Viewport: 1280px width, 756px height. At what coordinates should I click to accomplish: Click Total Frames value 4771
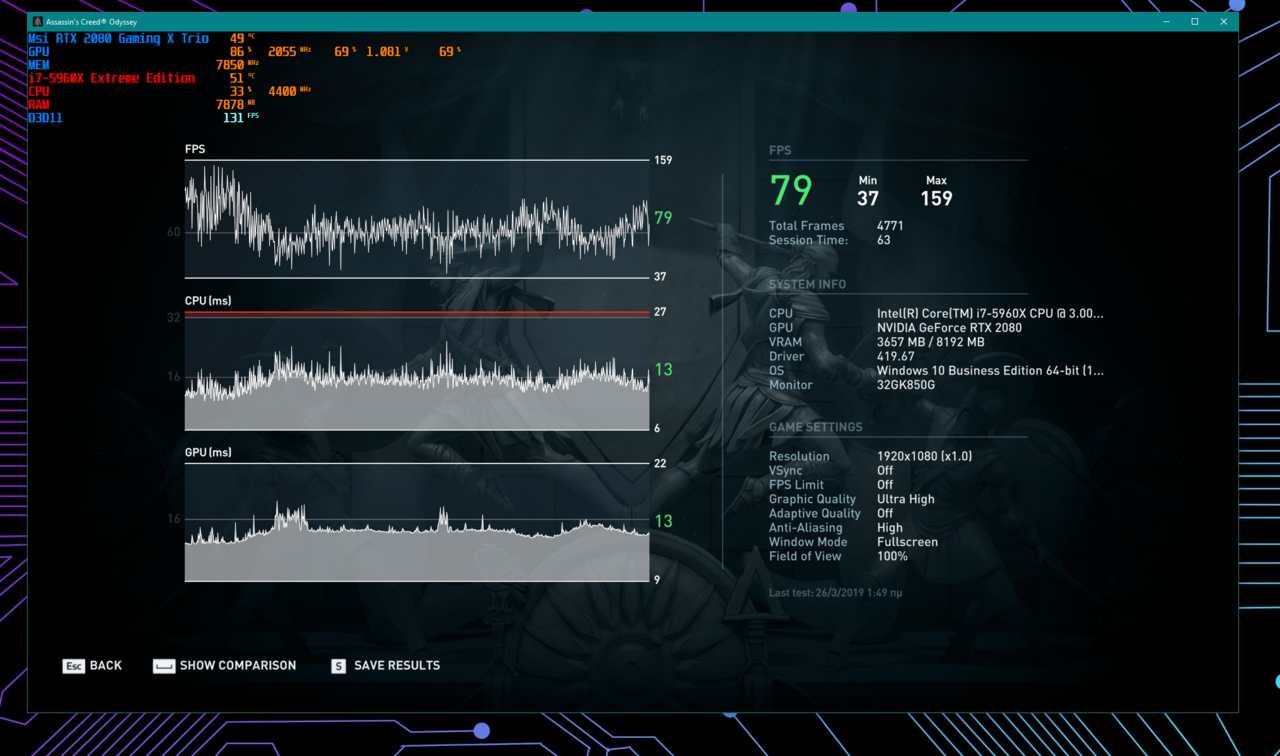890,226
